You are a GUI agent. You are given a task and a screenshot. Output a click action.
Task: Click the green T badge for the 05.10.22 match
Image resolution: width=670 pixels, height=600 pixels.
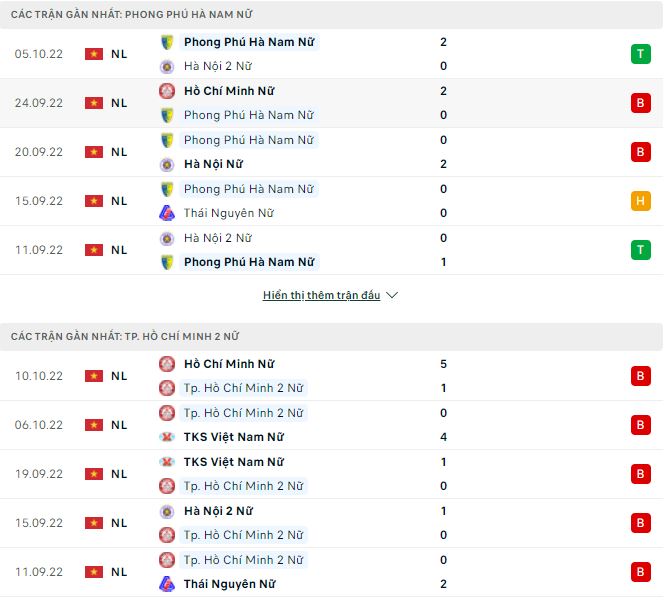(x=640, y=54)
